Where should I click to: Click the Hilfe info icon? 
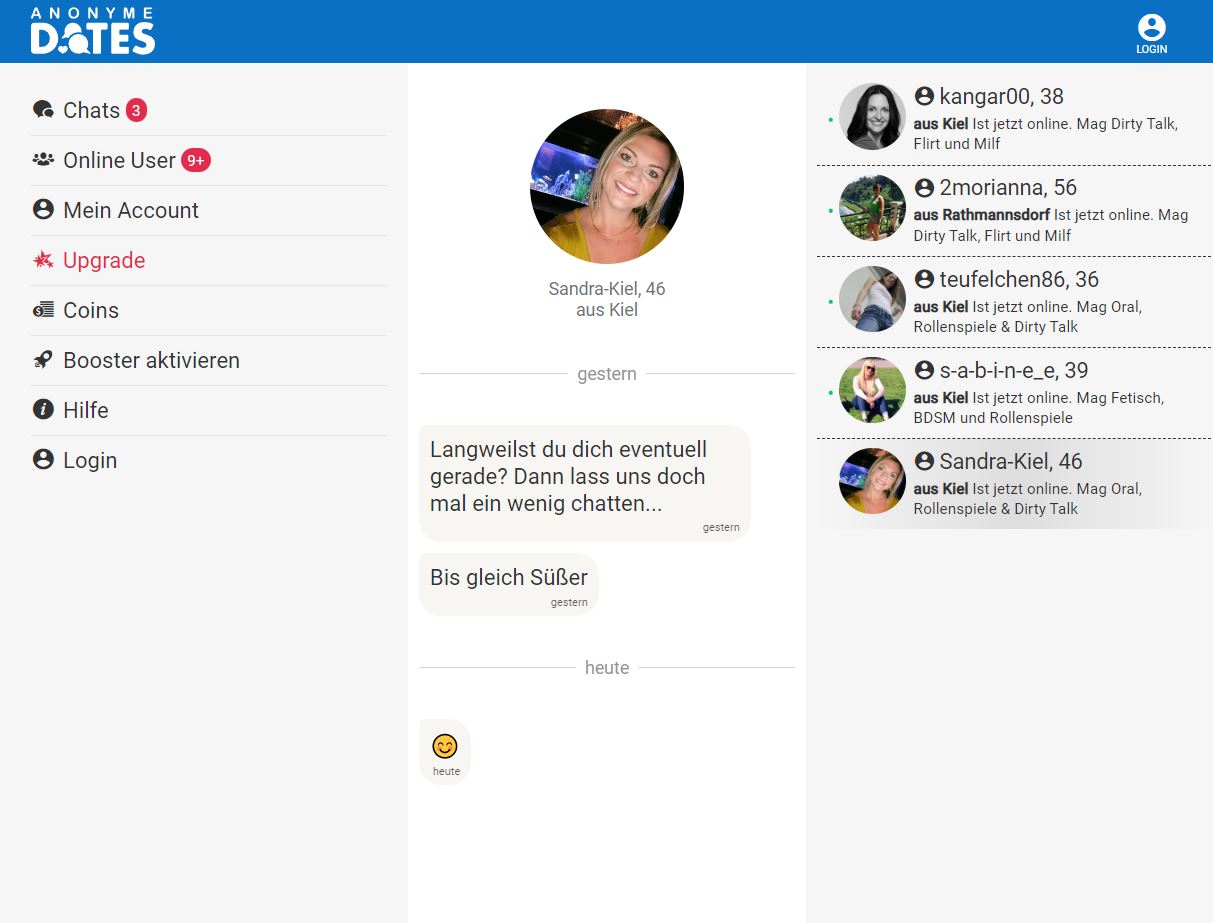[43, 410]
